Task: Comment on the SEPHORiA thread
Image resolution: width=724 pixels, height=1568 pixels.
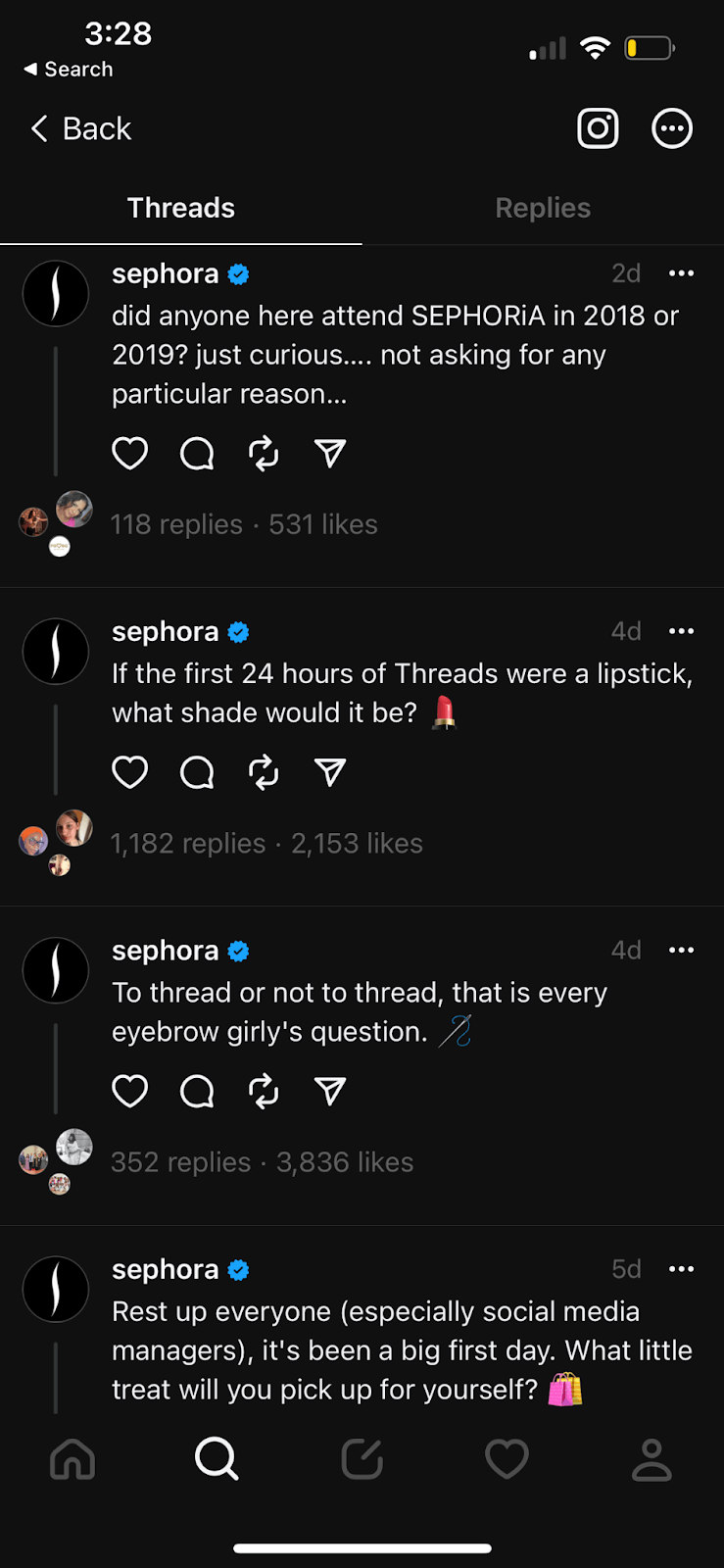Action: (x=197, y=454)
